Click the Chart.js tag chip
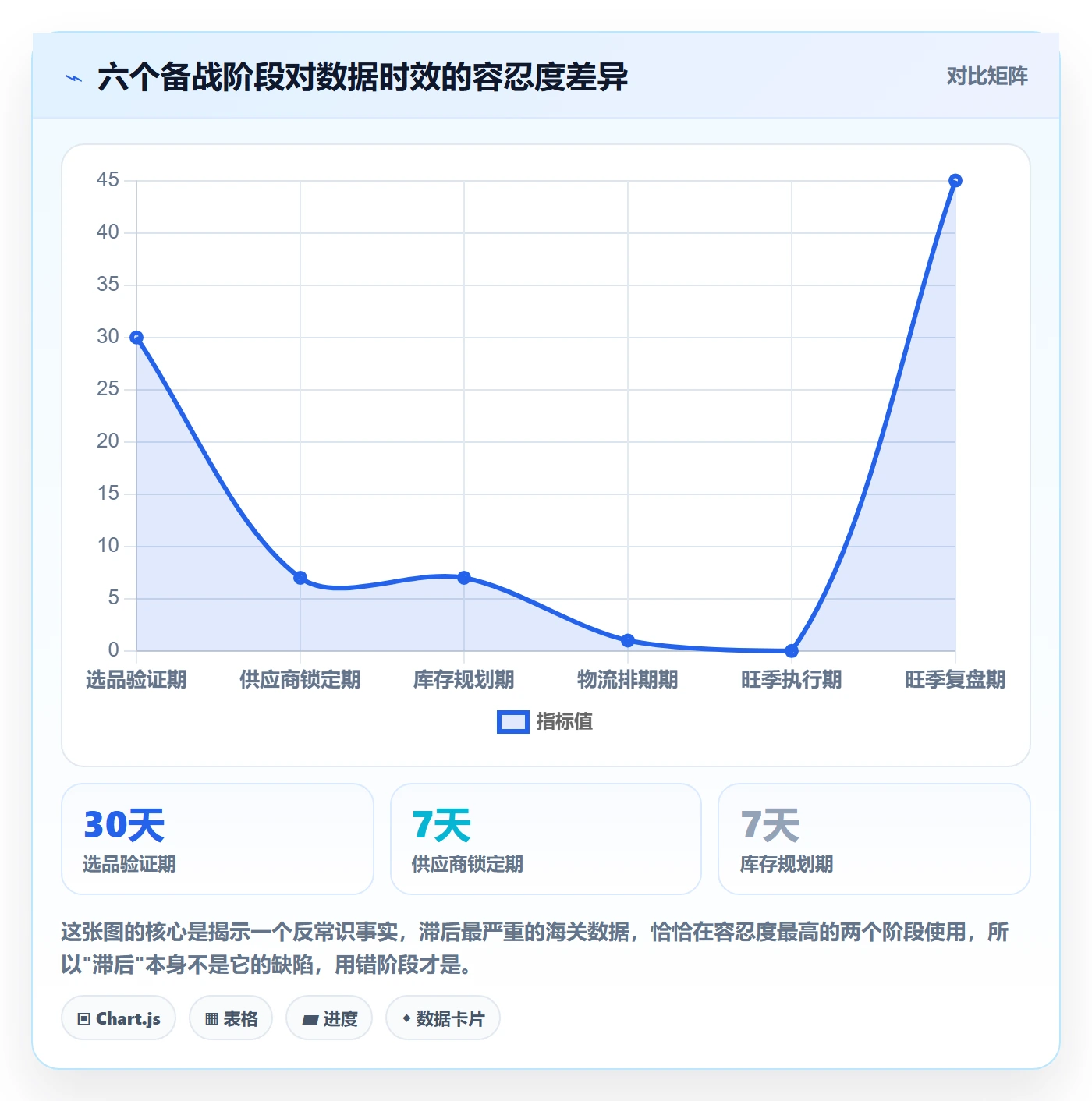Viewport: 1092px width, 1101px height. click(119, 1018)
